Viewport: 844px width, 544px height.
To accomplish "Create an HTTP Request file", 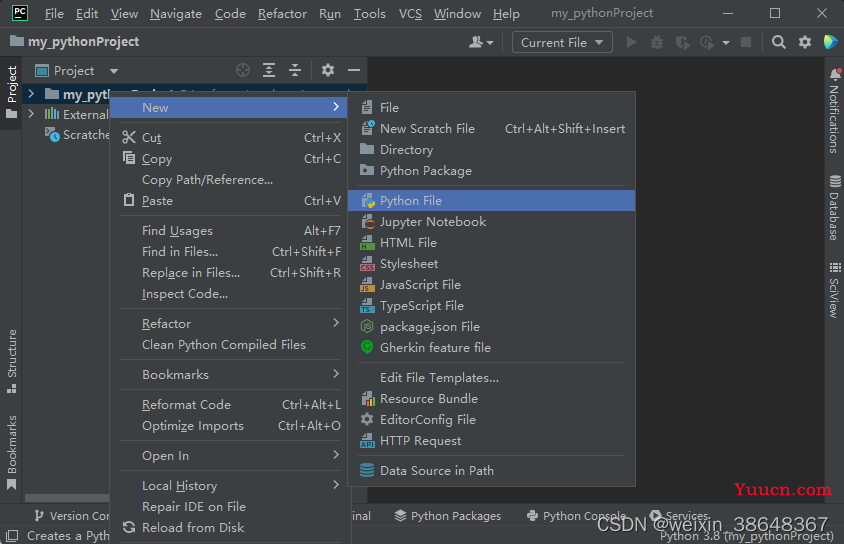I will point(491,441).
